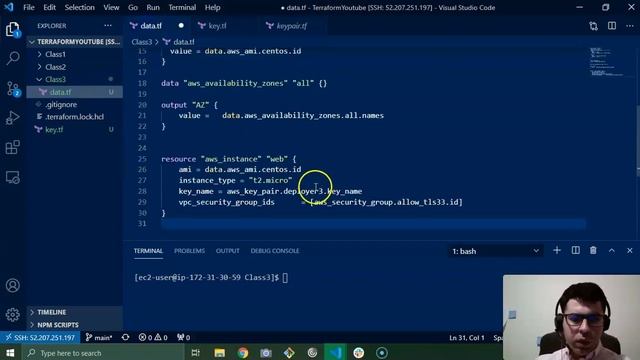Screen dimensions: 640x360
Task: Open .terraform.lock.hcl file
Action: [74, 117]
